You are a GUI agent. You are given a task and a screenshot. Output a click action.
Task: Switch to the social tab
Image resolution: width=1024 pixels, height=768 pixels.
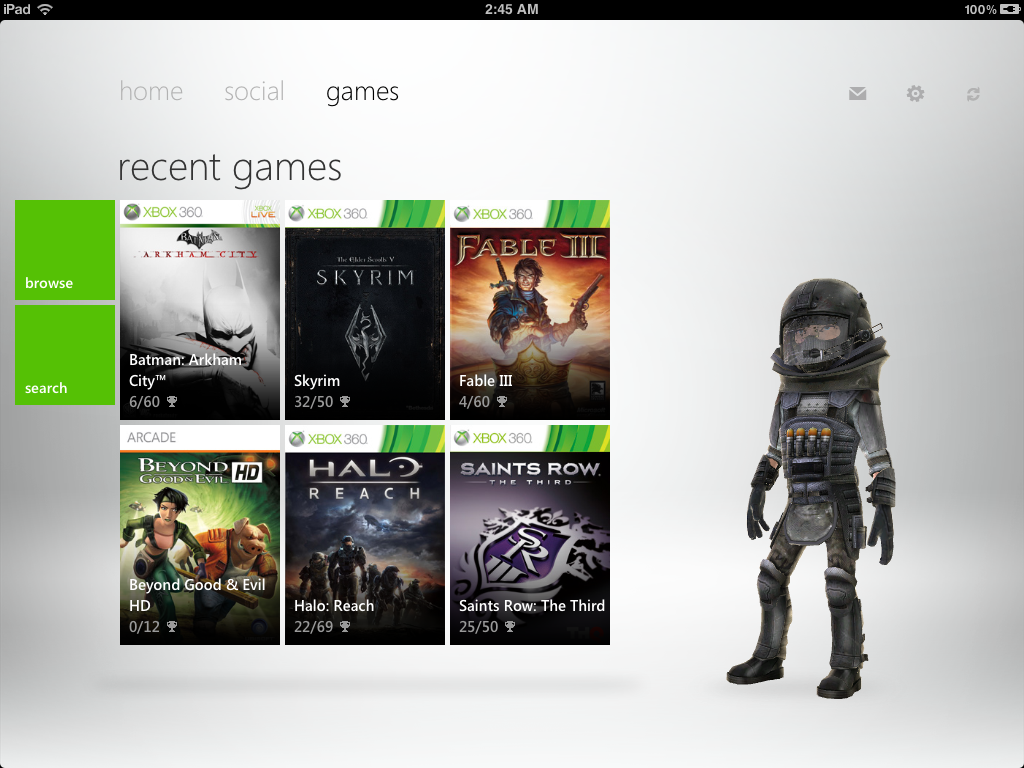click(x=254, y=91)
